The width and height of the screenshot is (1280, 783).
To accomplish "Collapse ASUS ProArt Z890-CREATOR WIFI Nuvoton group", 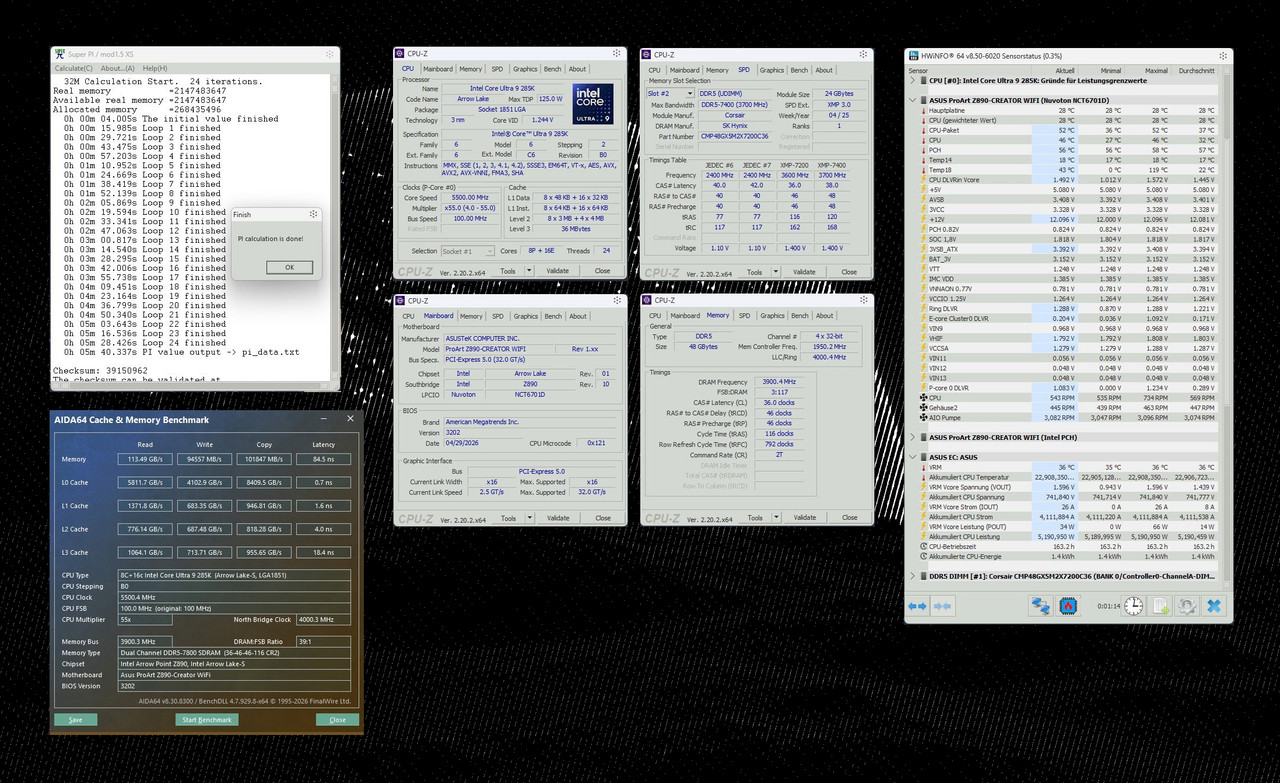I will (912, 100).
